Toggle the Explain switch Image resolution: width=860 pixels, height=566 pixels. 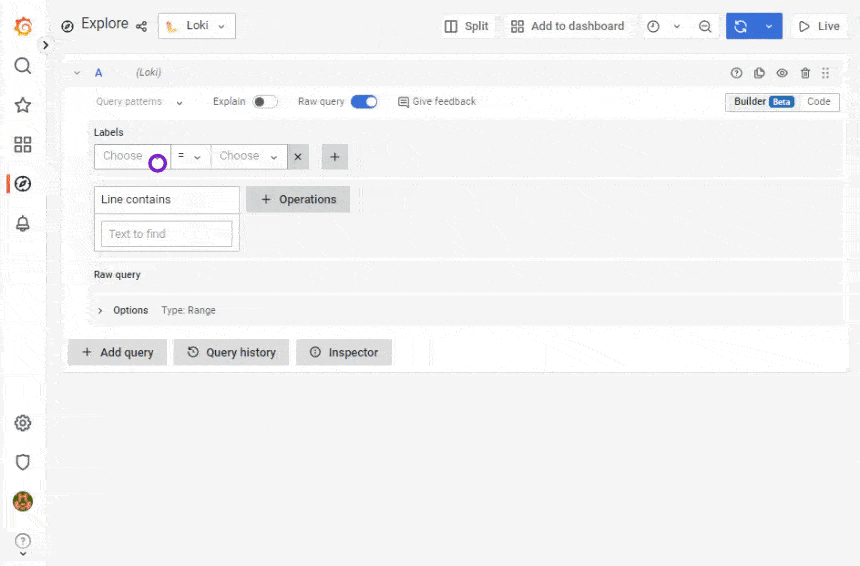click(x=264, y=102)
